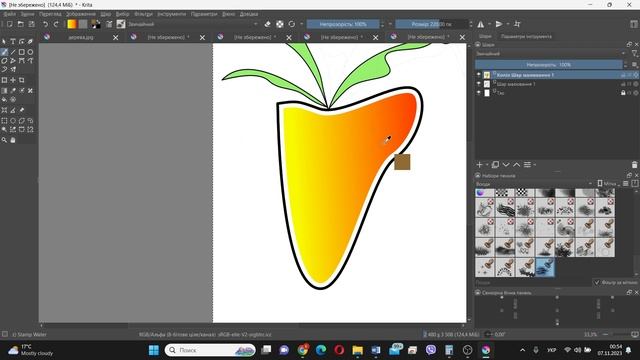Screen dimensions: 640x360
Task: Select the Move tool
Action: pyautogui.click(x=13, y=80)
